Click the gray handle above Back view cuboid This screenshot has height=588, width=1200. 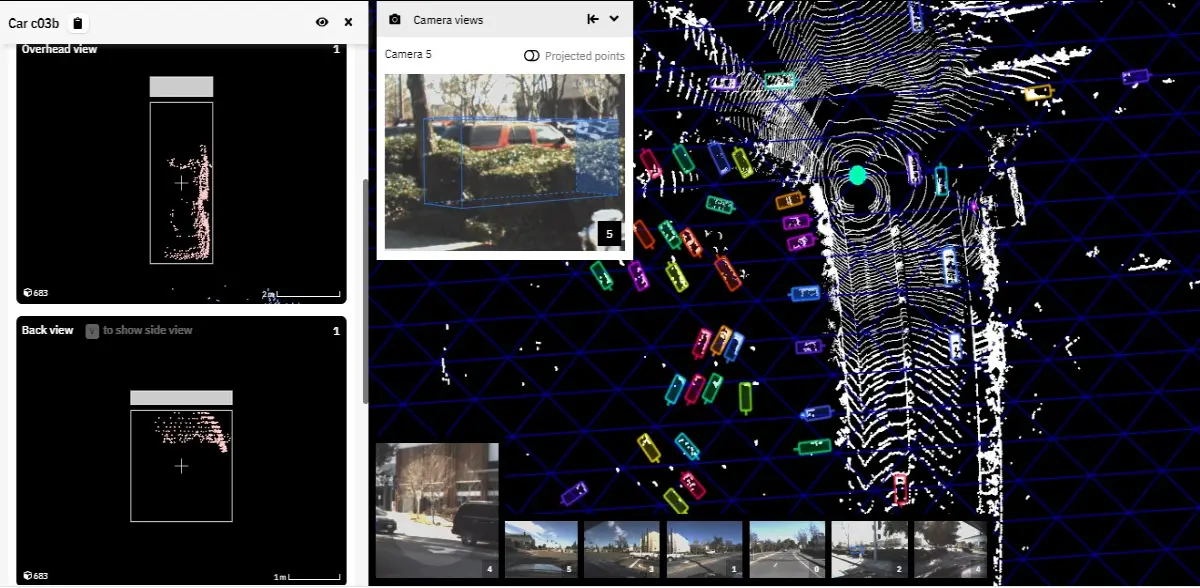click(x=181, y=398)
